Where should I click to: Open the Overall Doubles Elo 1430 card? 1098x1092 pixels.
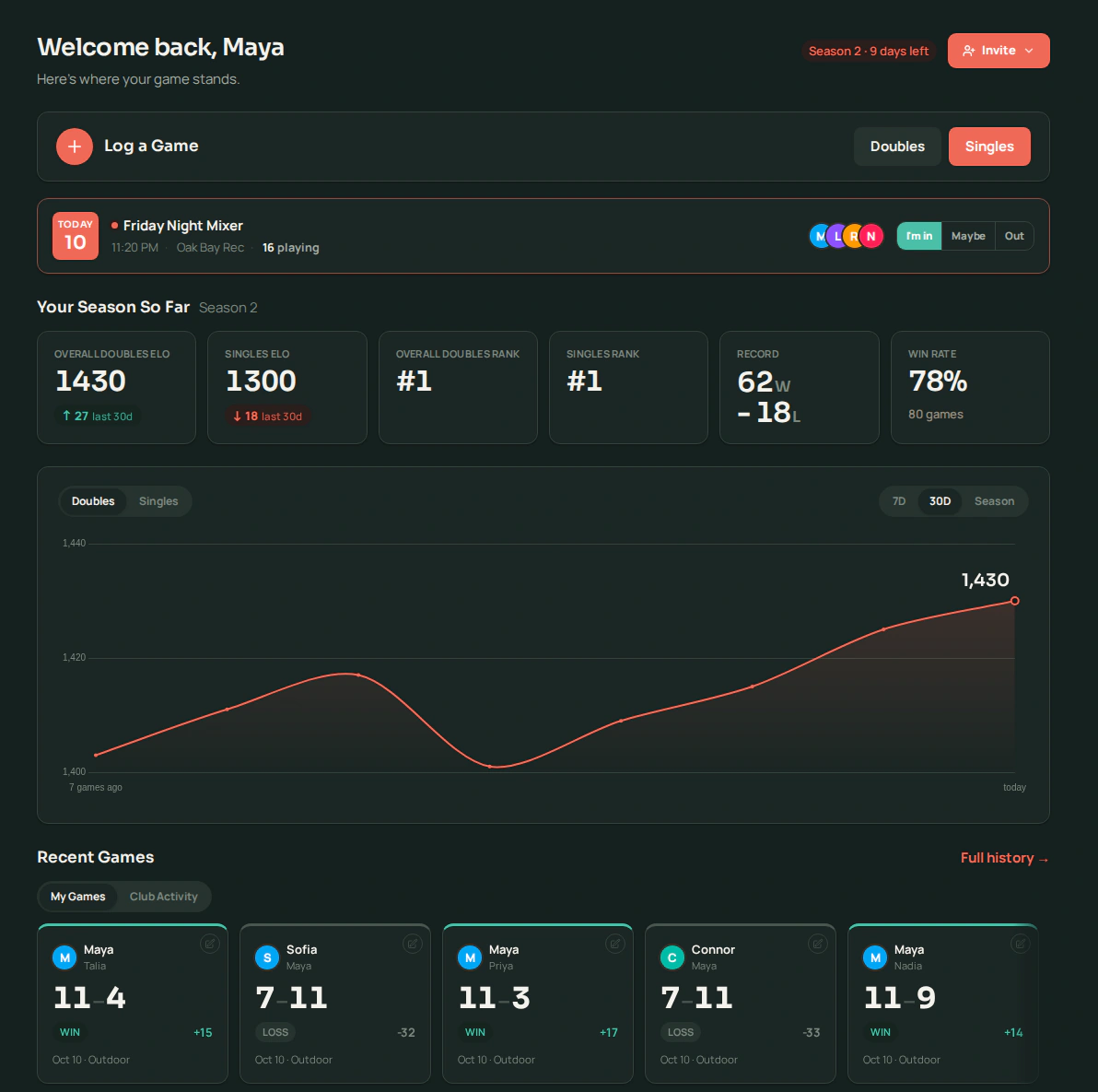coord(116,387)
